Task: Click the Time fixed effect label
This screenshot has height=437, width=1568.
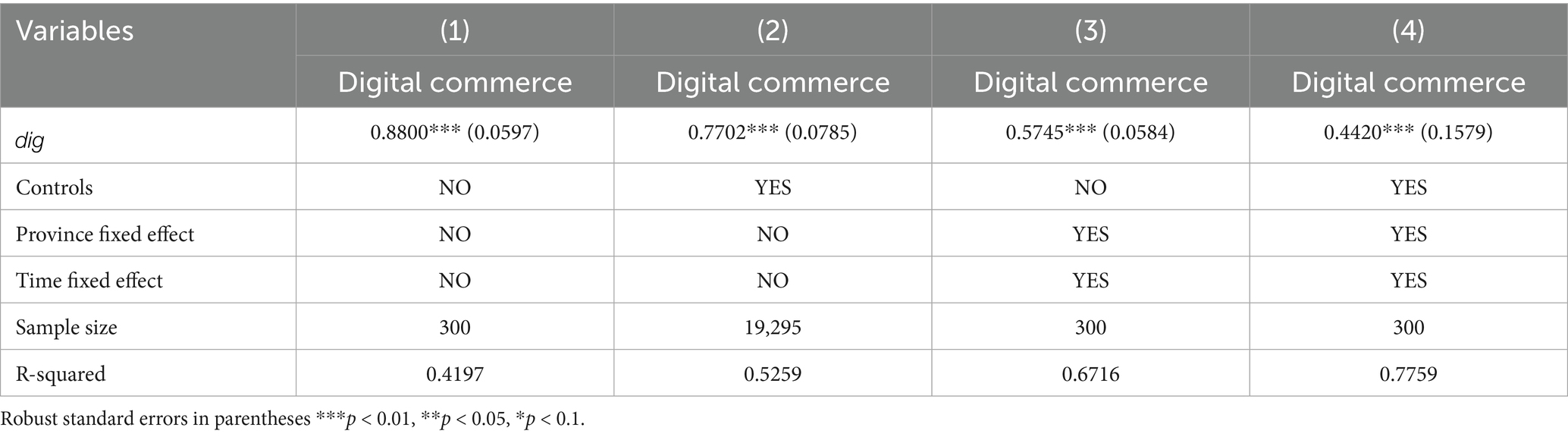Action: click(x=89, y=281)
